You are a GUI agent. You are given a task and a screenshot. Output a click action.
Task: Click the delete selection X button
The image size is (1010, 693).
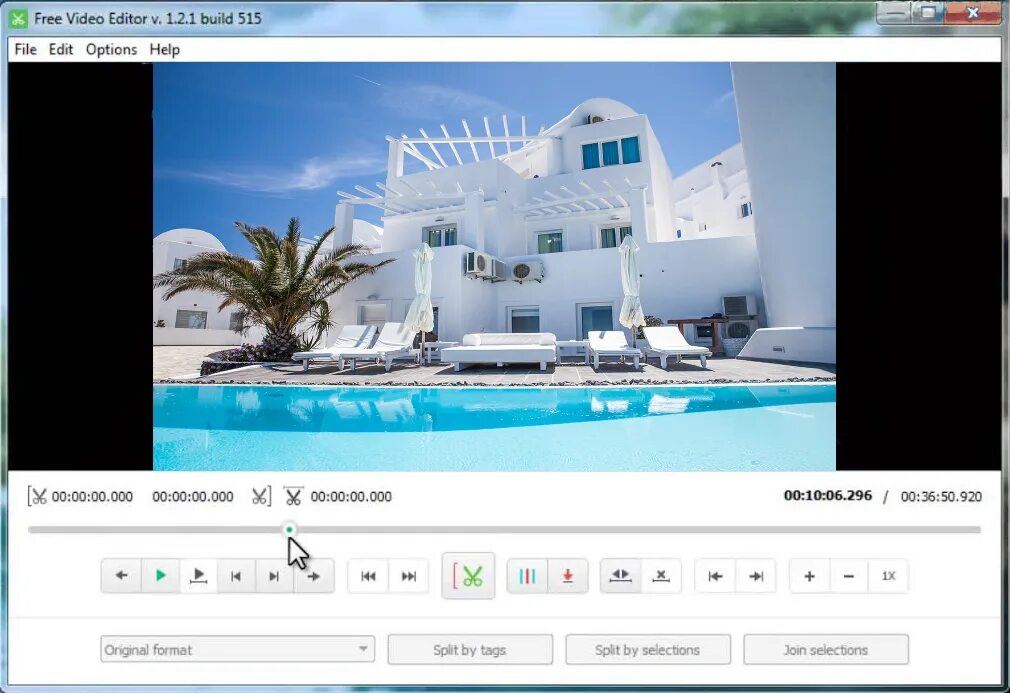pos(661,576)
